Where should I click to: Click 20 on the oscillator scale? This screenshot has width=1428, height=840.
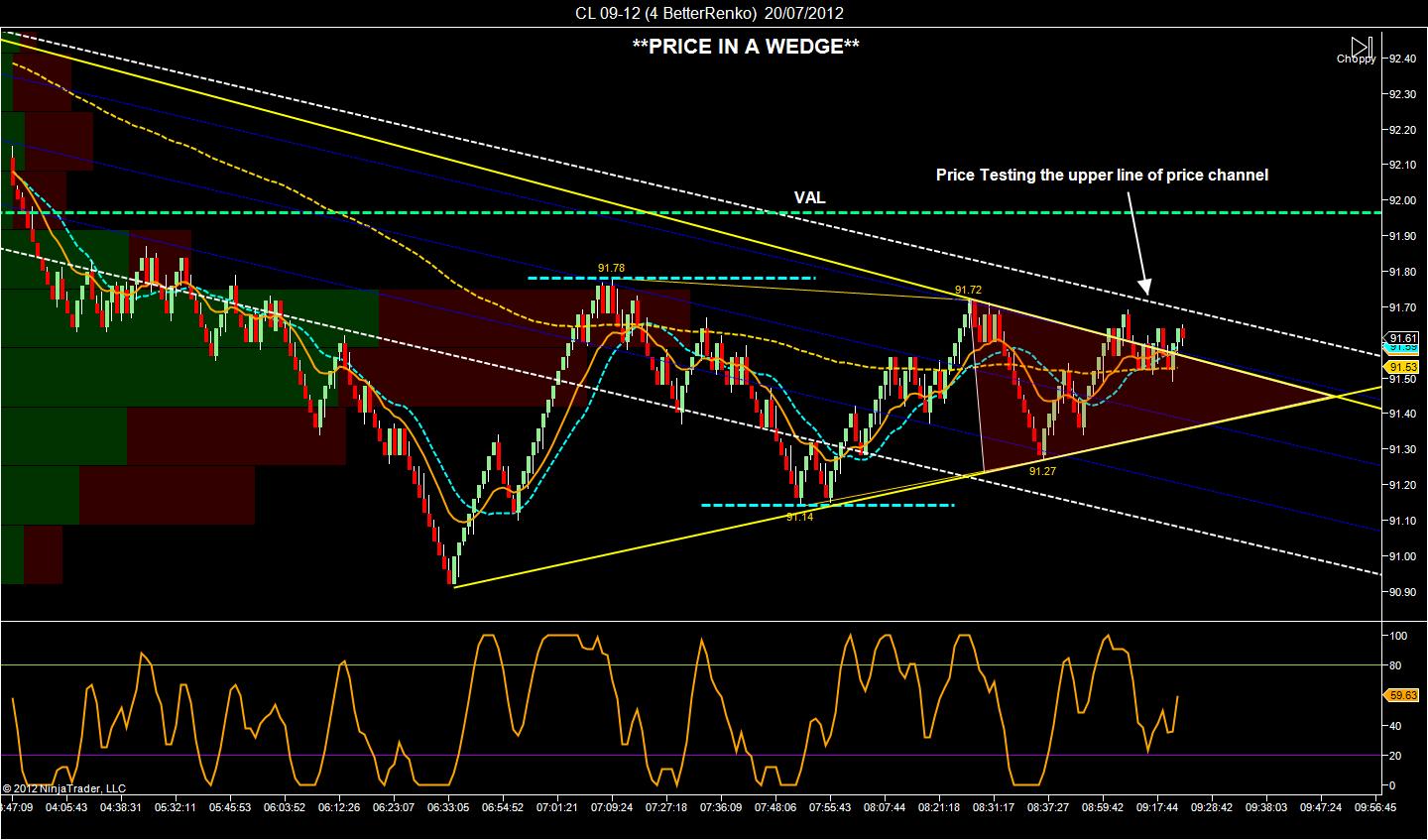pyautogui.click(x=1396, y=756)
